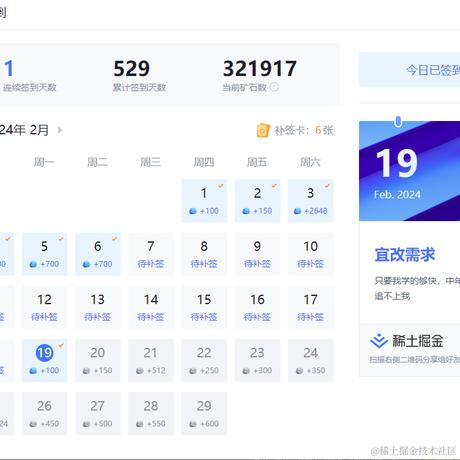The image size is (460, 460).
Task: Select calendar day 26 with +450
Action: click(x=44, y=414)
